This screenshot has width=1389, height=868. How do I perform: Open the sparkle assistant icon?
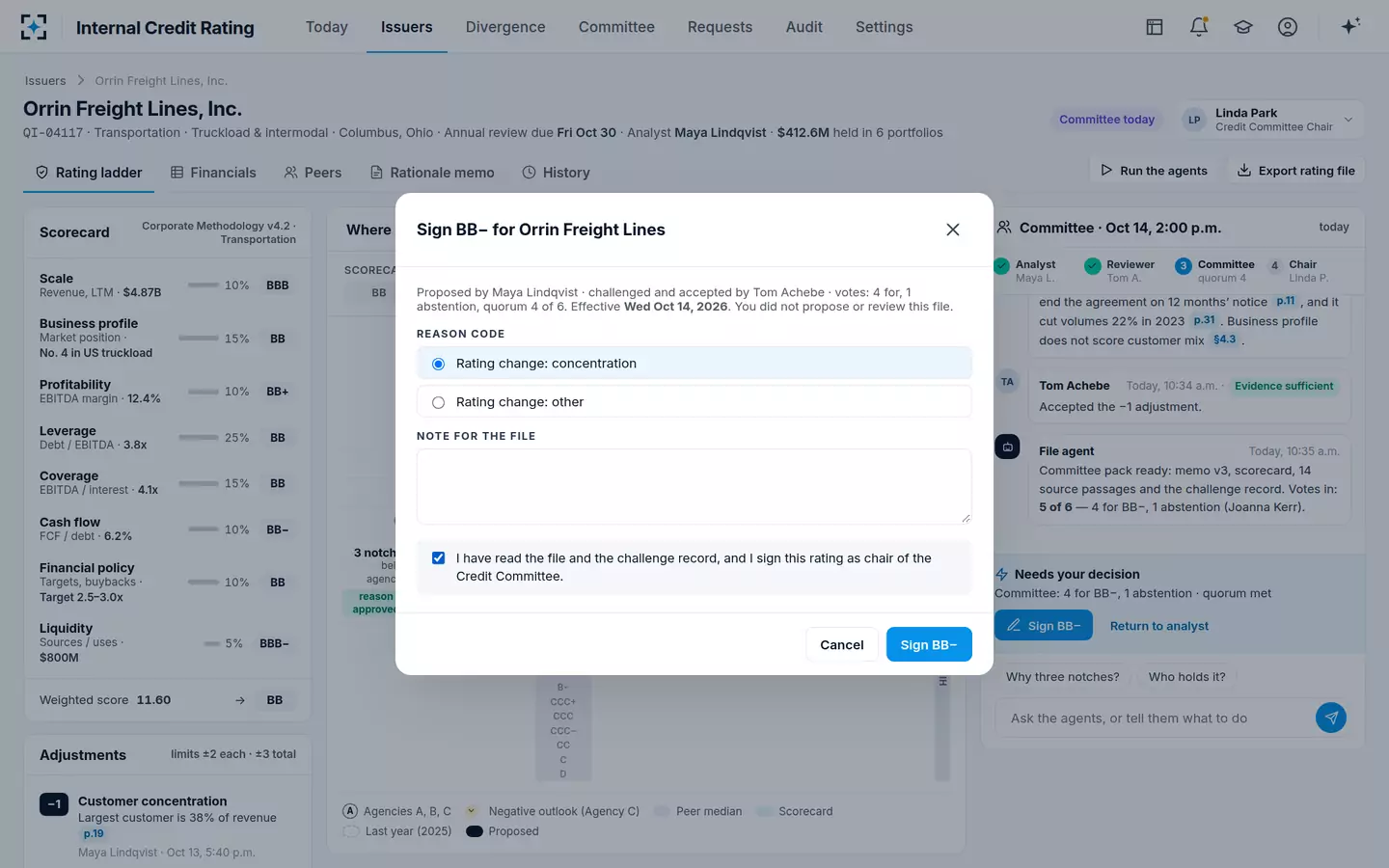(x=1350, y=26)
